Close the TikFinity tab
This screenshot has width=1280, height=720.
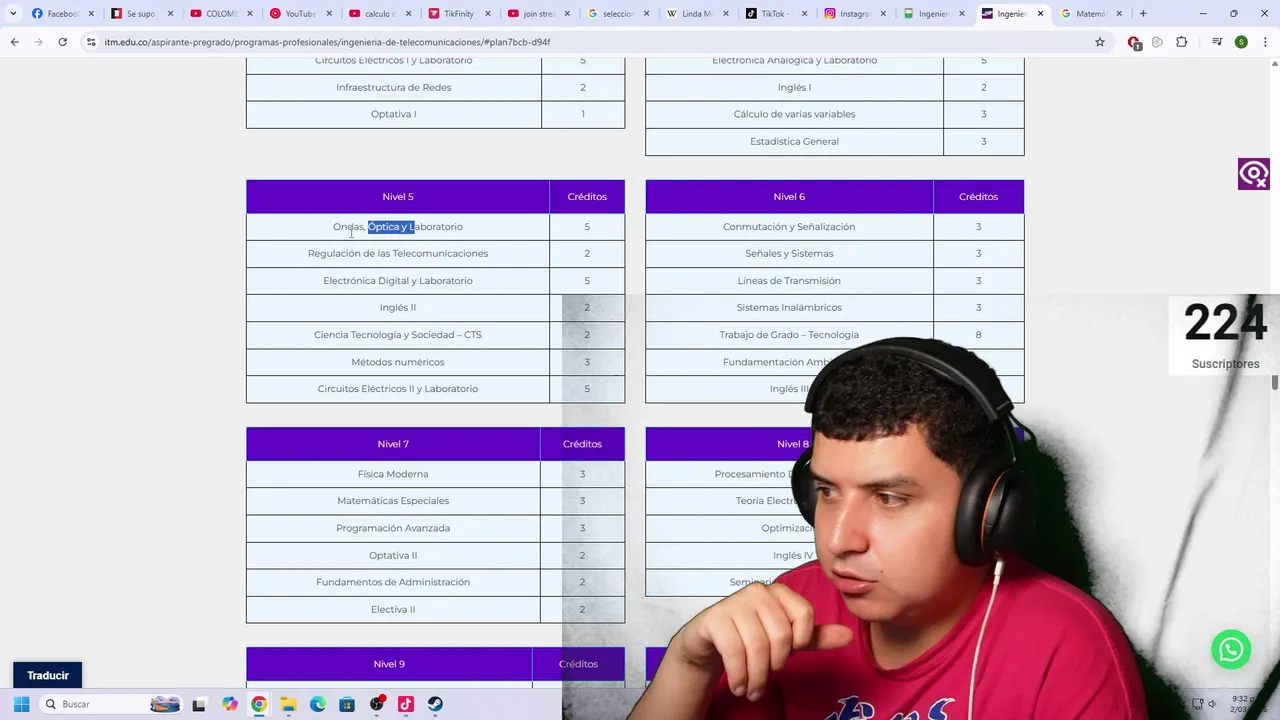pos(488,14)
